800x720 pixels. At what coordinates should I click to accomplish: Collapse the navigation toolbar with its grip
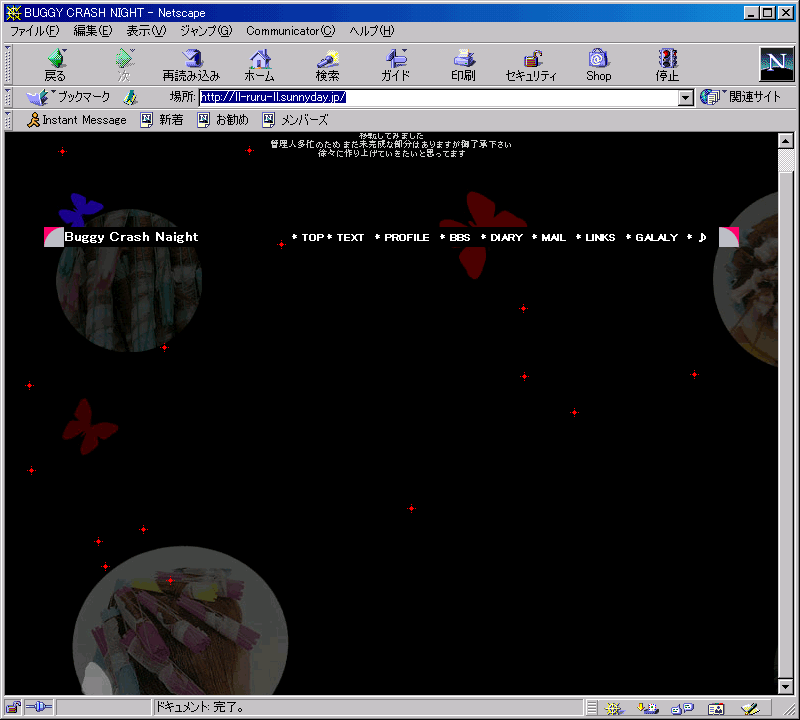(x=8, y=64)
